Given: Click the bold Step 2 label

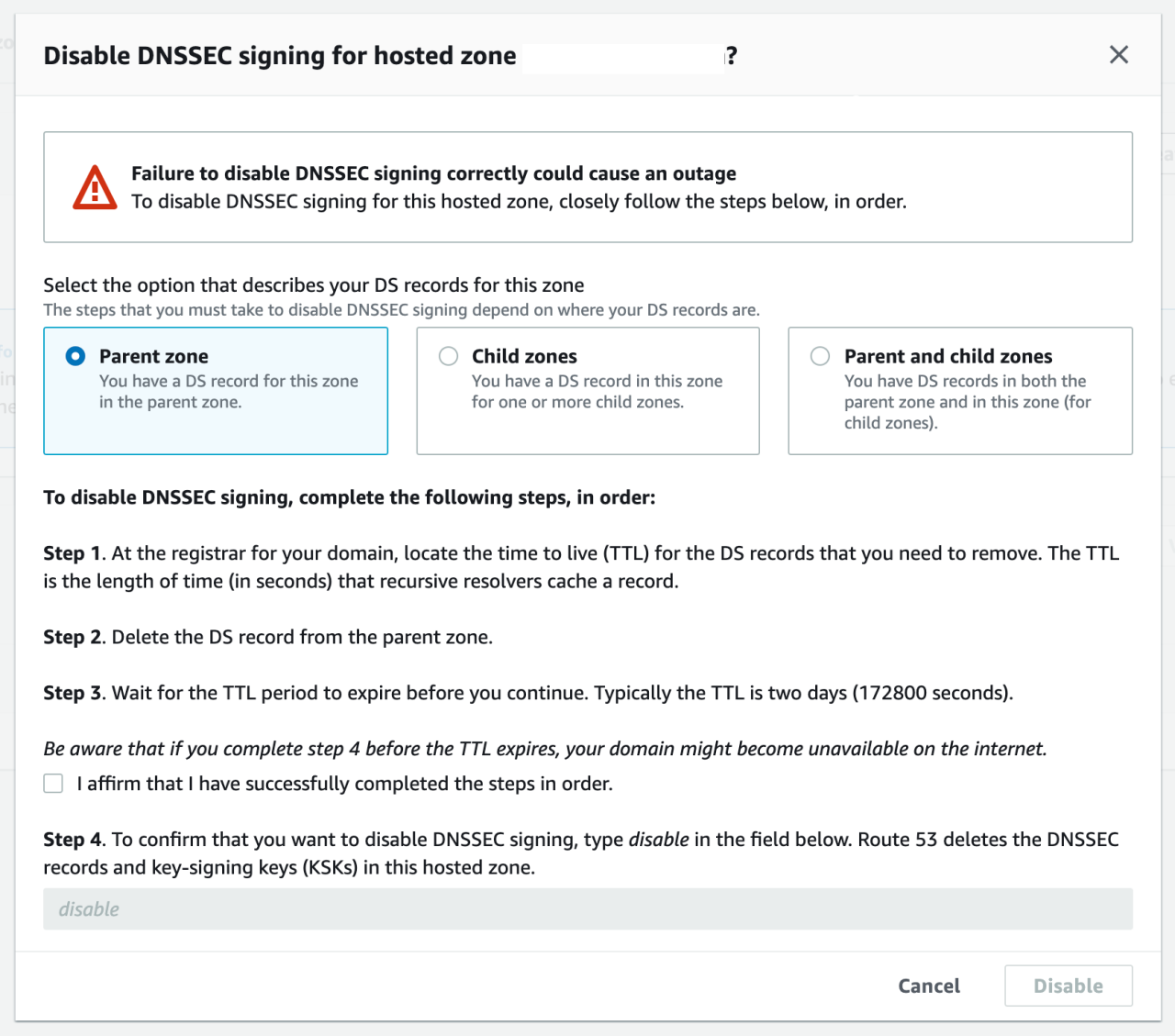Looking at the screenshot, I should [72, 637].
